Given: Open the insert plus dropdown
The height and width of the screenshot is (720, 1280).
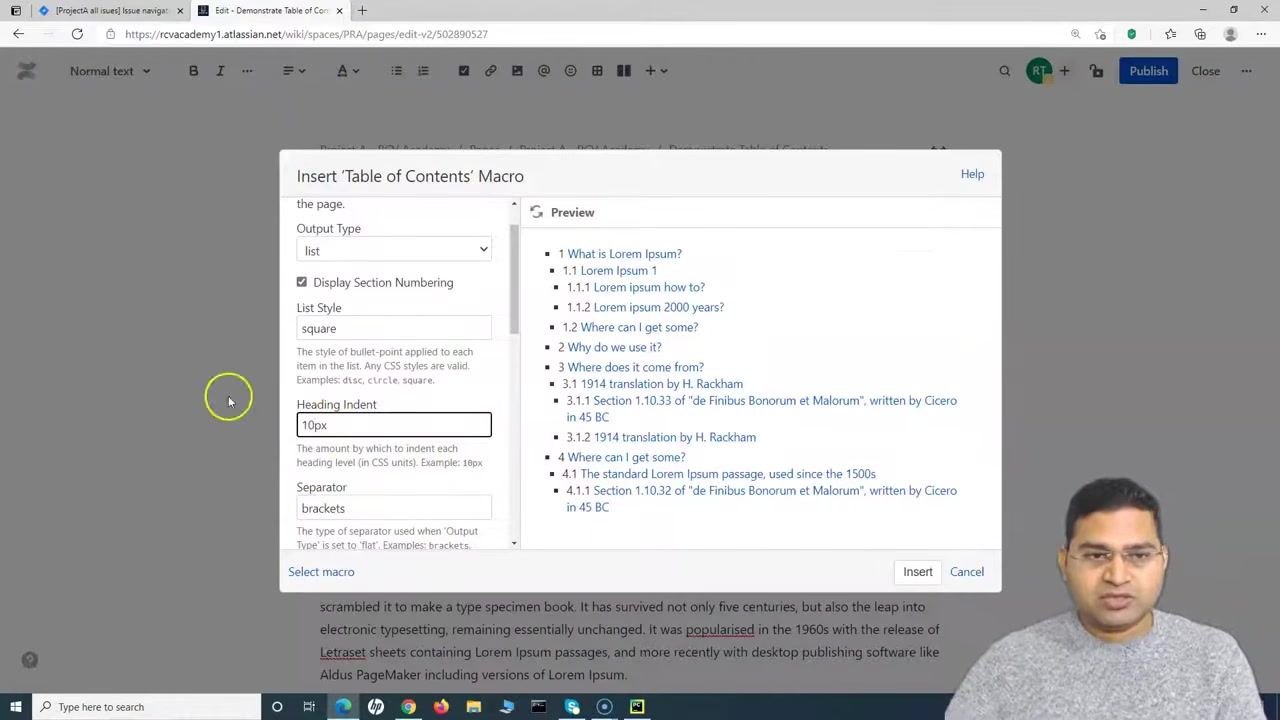Looking at the screenshot, I should [x=656, y=71].
